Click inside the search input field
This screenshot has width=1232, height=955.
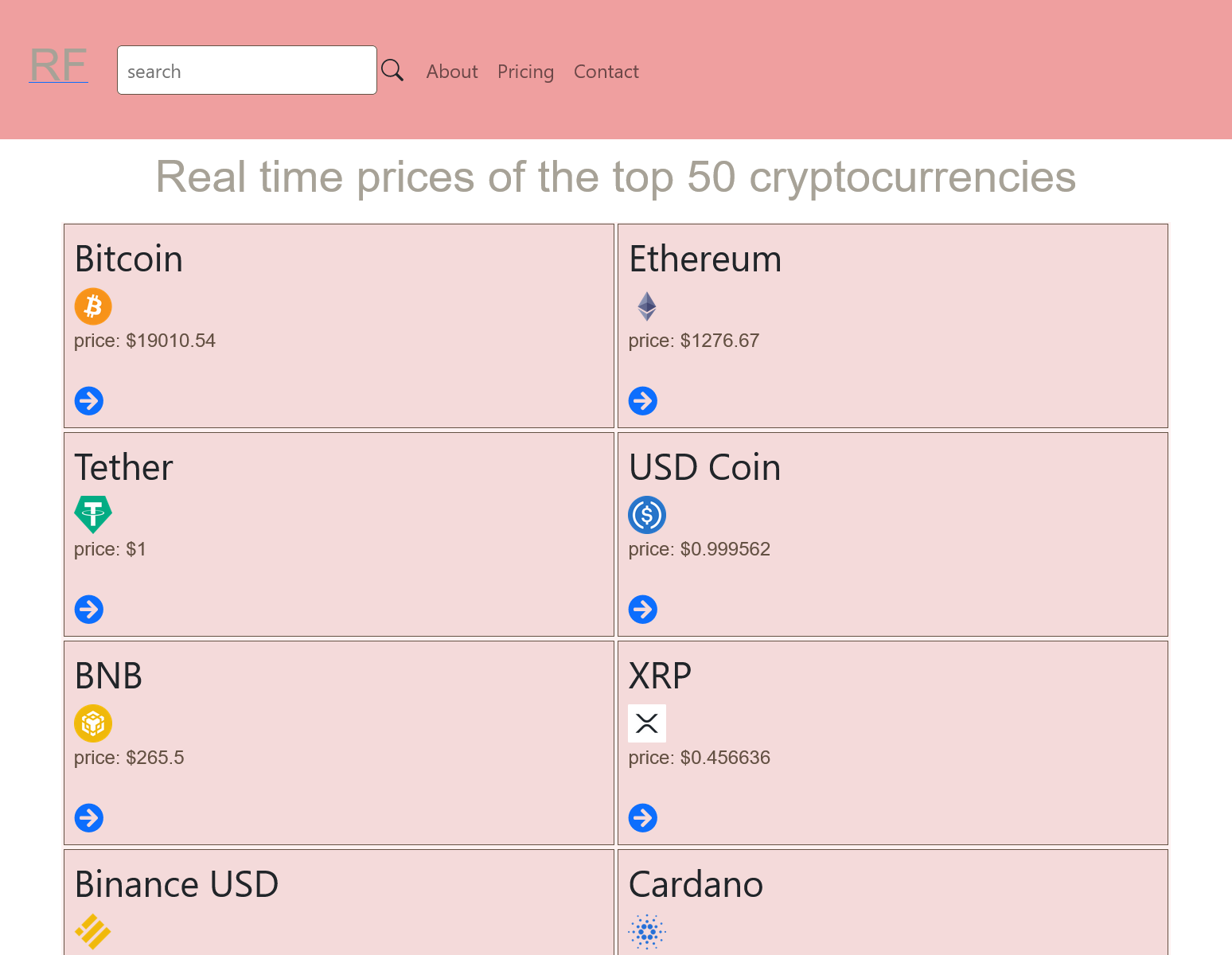coord(247,70)
